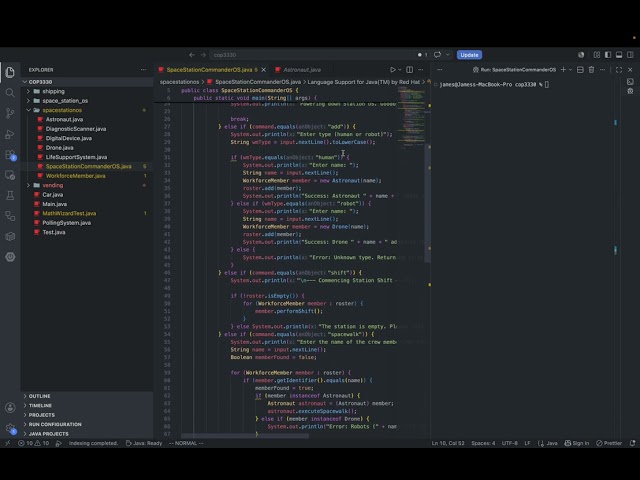Select the Run: SpaceStationCommanderOS terminal
The image size is (640, 480).
[x=514, y=70]
